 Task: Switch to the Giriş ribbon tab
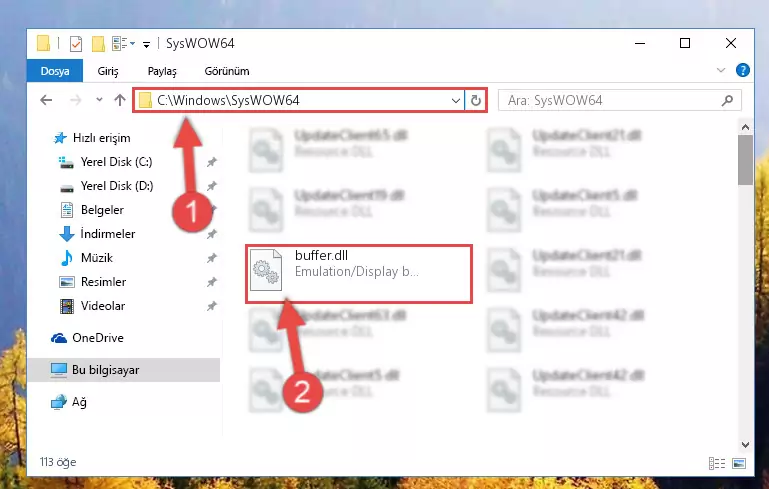coord(108,71)
